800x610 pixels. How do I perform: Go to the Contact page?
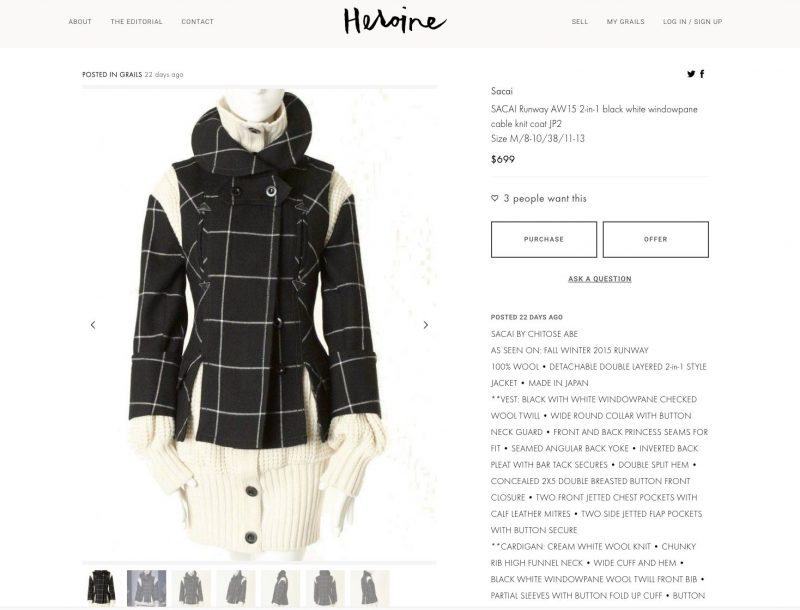(x=197, y=21)
